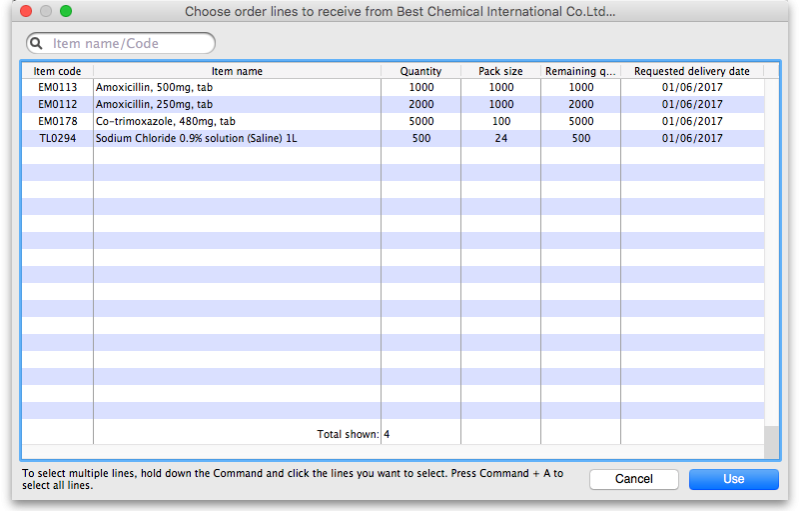800x511 pixels.
Task: Click item code EM0113 cell
Action: point(57,87)
